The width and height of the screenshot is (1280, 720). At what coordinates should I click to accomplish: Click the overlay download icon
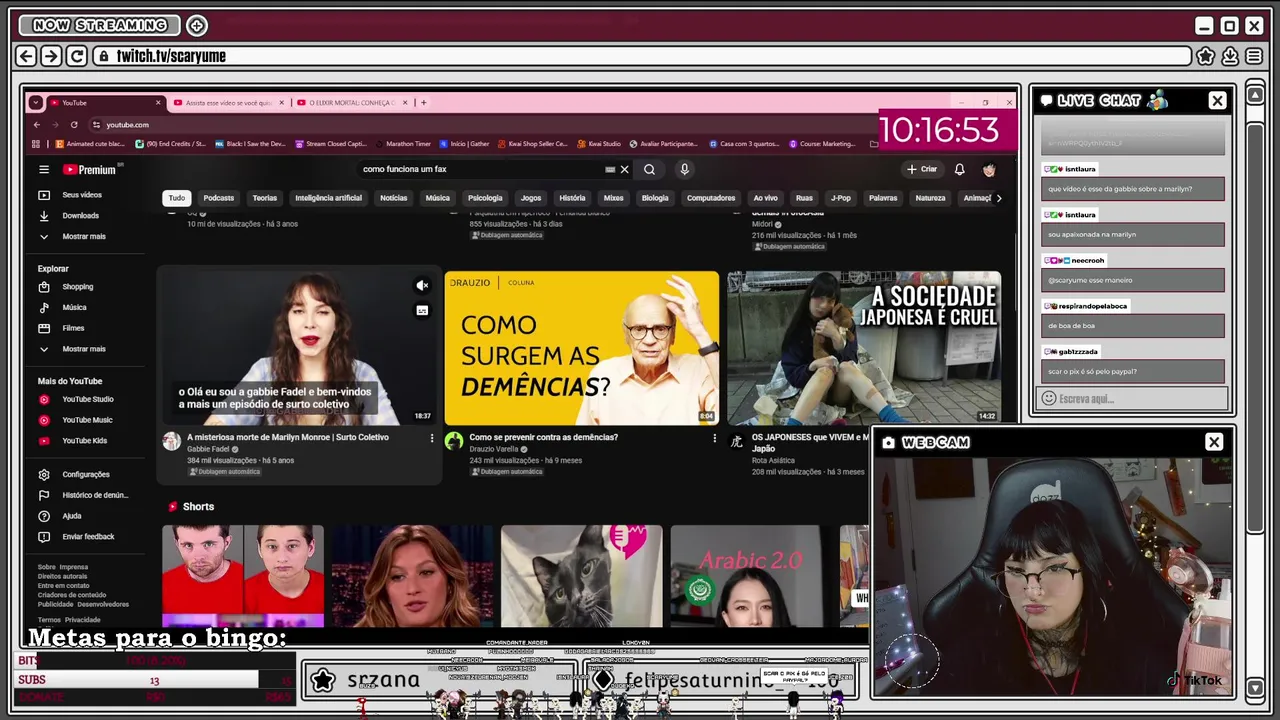click(1230, 56)
